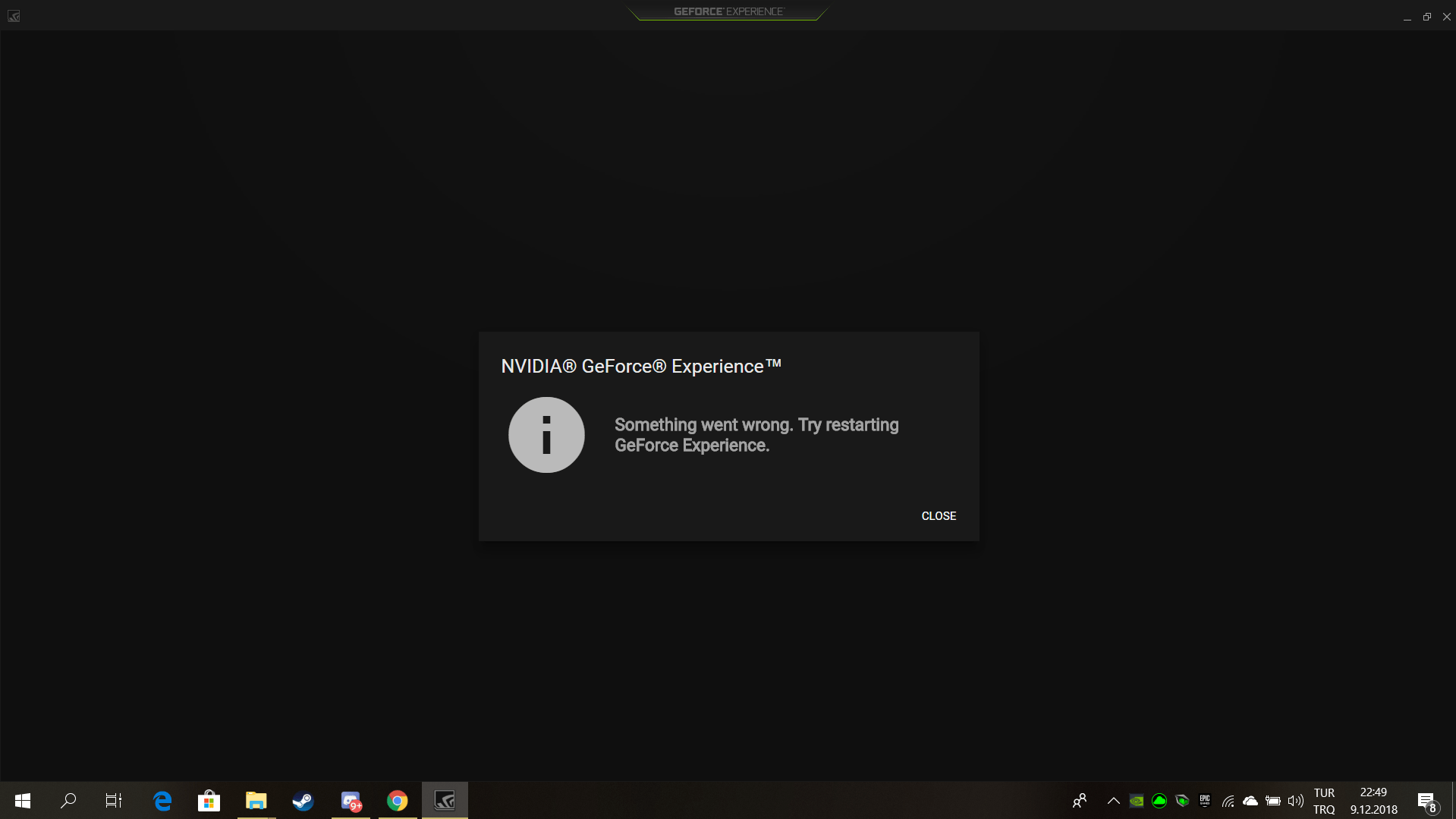Open the Windows Start menu
The height and width of the screenshot is (819, 1456).
click(23, 801)
